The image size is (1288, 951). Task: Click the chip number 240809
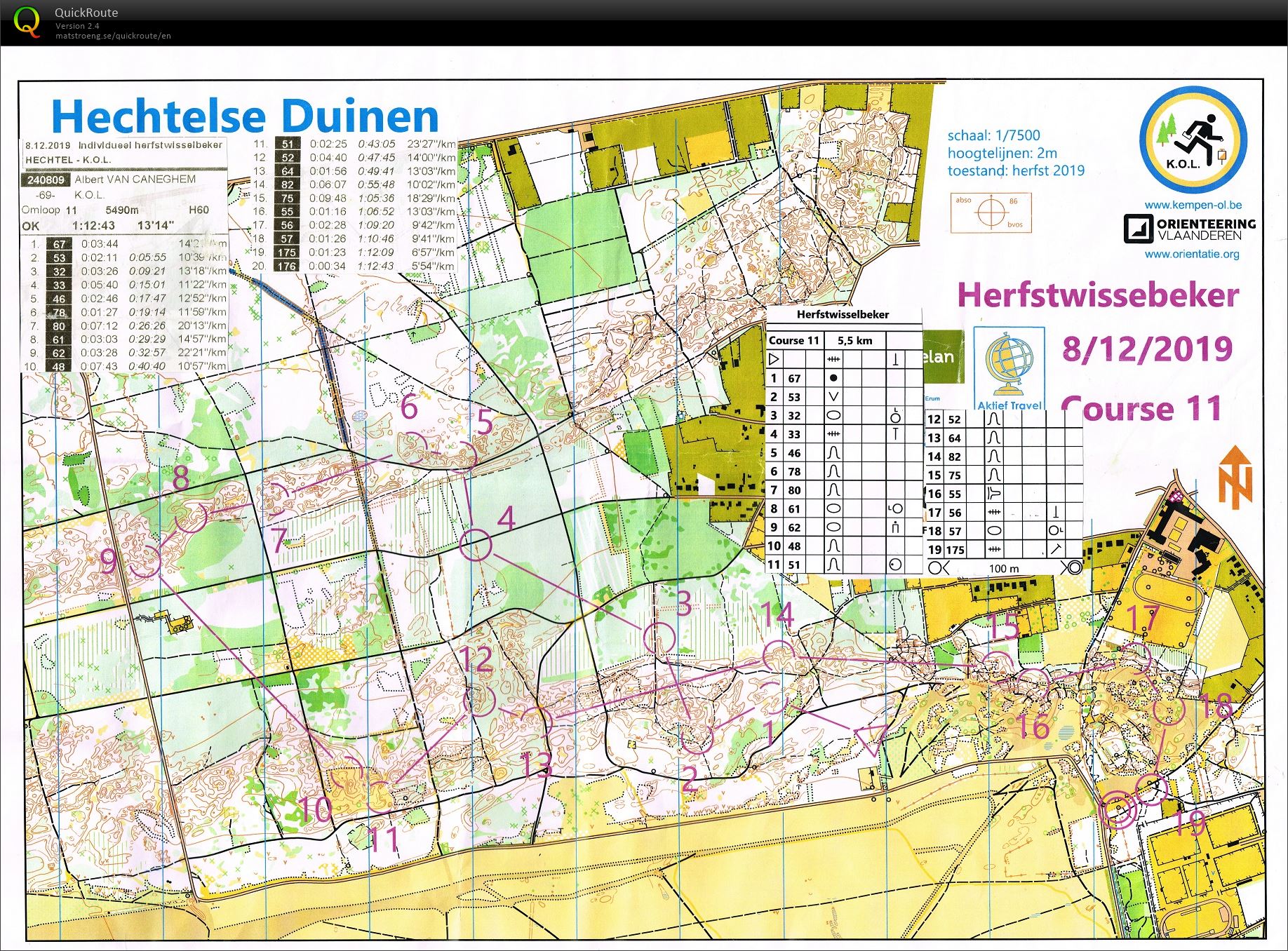click(46, 180)
